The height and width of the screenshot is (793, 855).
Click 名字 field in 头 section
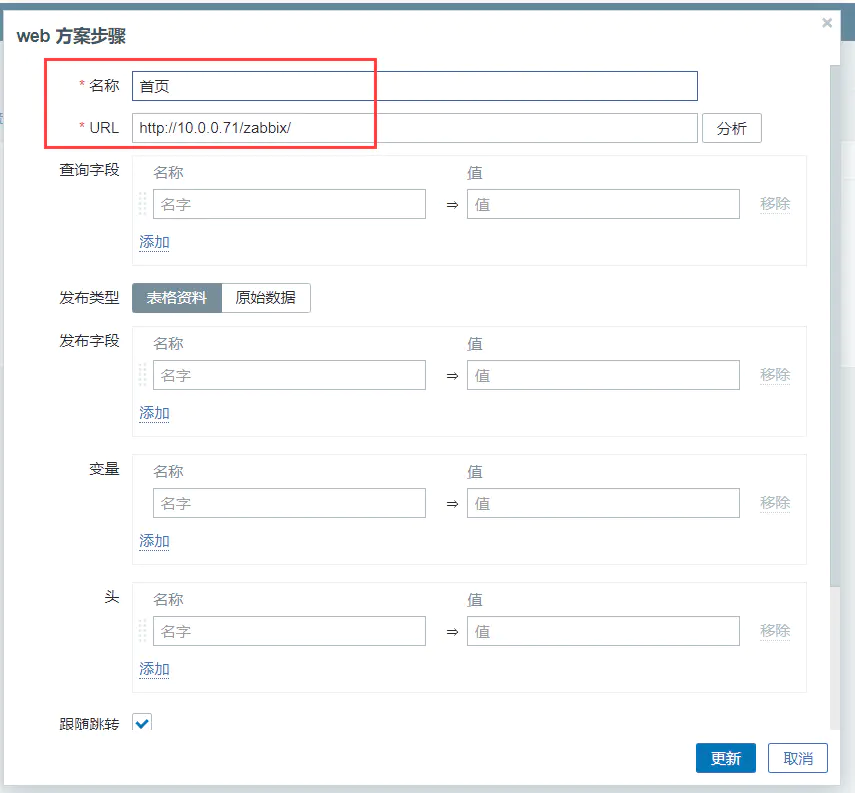tap(289, 631)
